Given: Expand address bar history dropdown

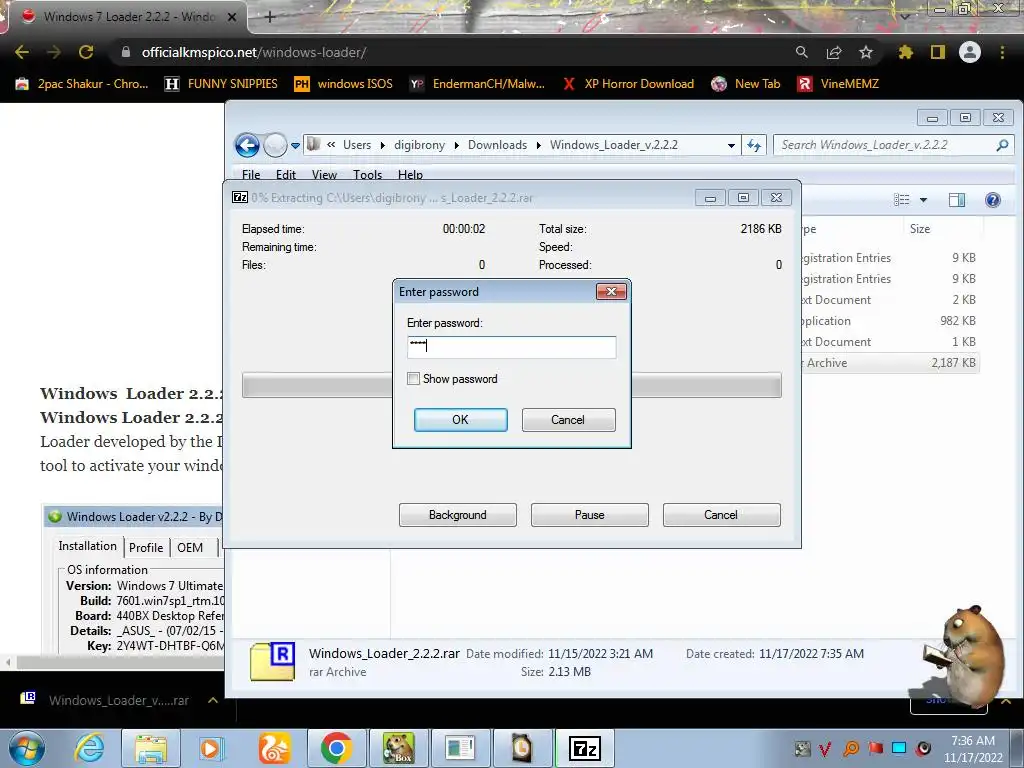Looking at the screenshot, I should [x=731, y=146].
